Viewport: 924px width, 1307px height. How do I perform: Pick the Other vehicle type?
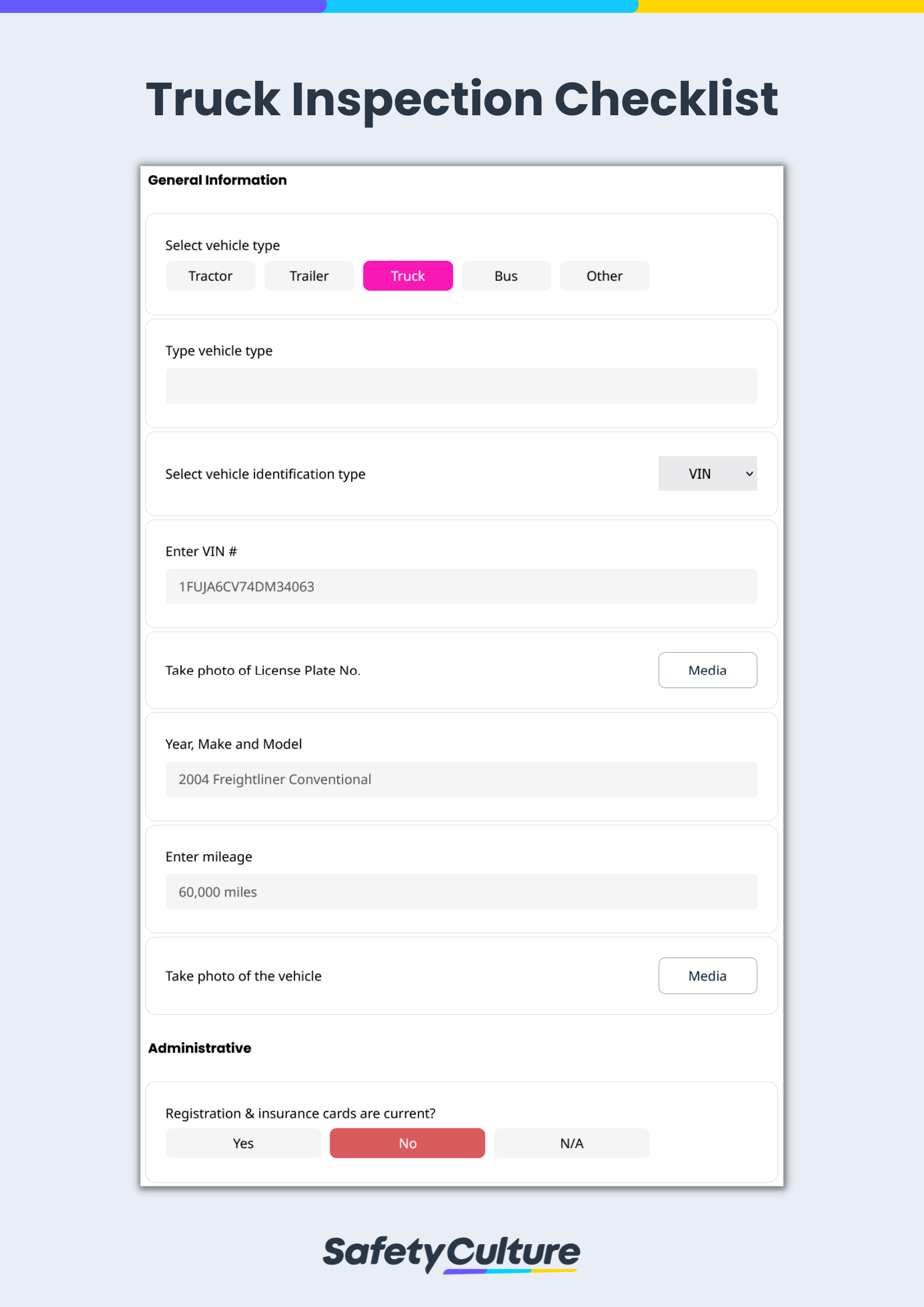(x=604, y=275)
